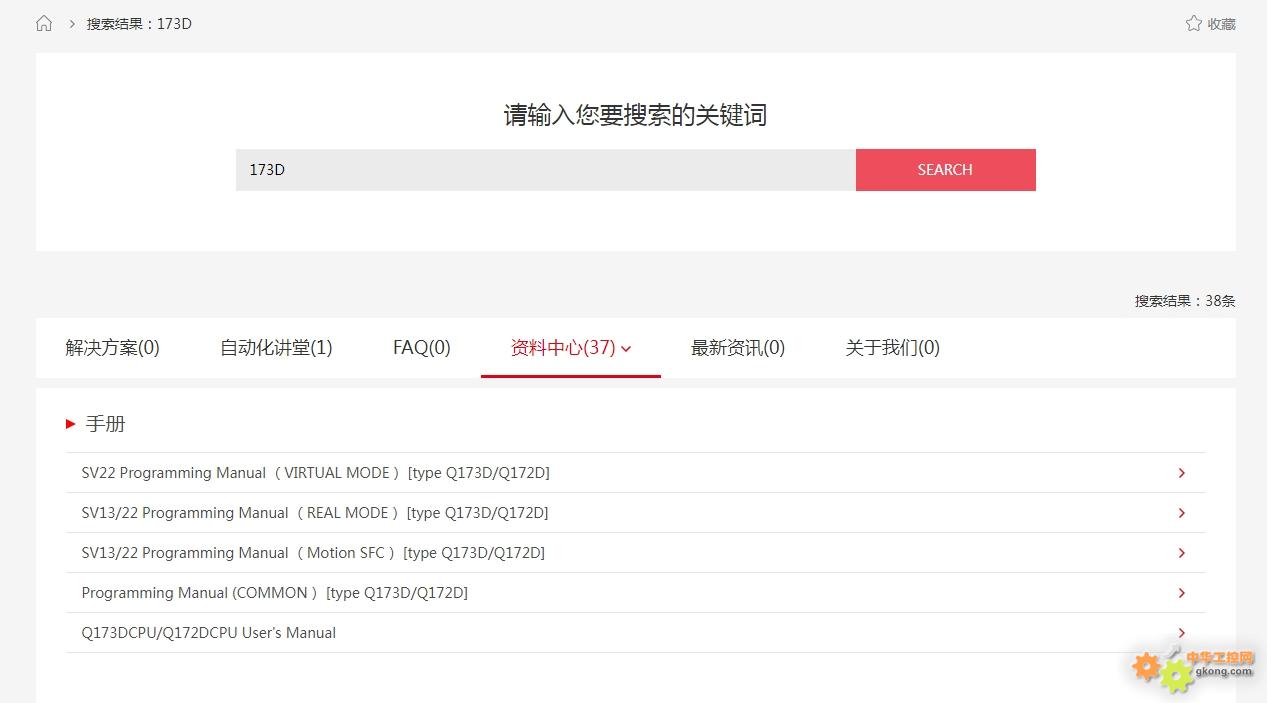
Task: Open the FAQ(0) tab
Action: point(421,348)
